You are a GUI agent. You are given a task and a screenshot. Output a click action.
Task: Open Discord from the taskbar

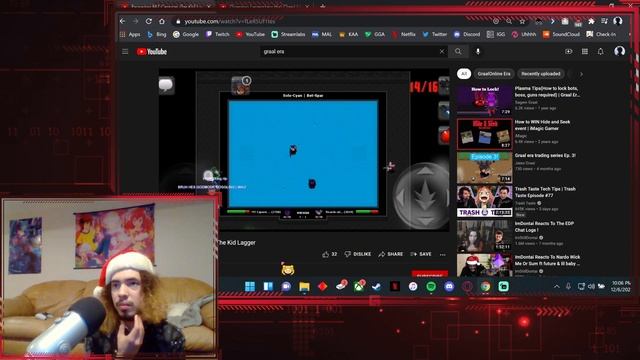tap(449, 287)
